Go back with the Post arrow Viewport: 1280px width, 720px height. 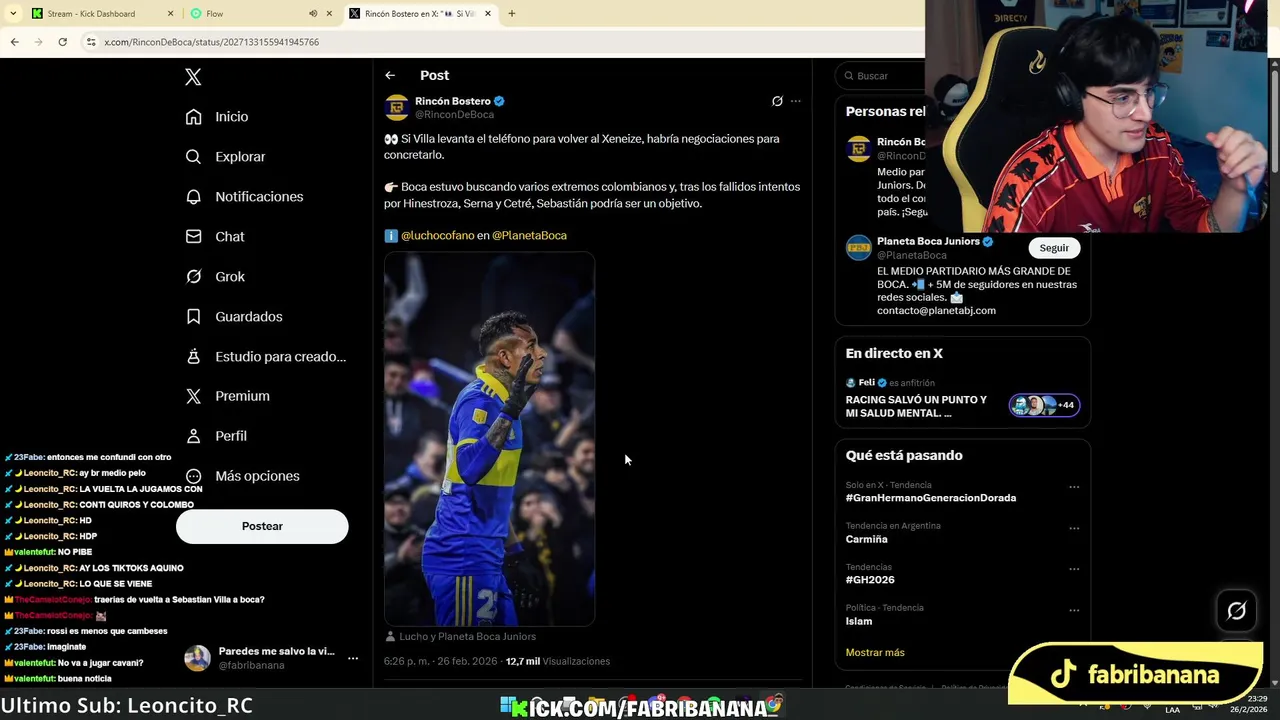tap(390, 75)
